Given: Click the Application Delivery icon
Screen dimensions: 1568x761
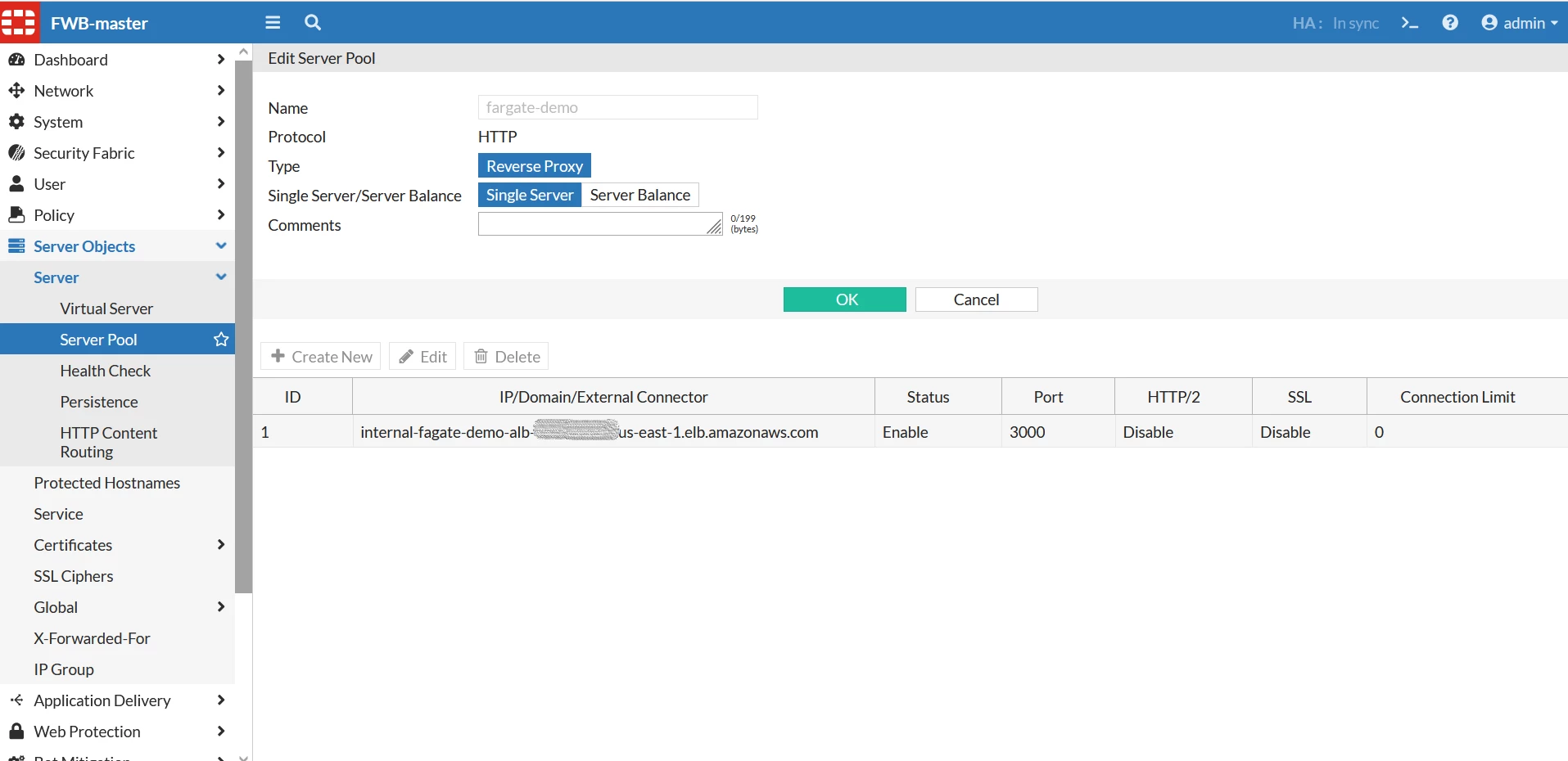Looking at the screenshot, I should click(x=16, y=700).
